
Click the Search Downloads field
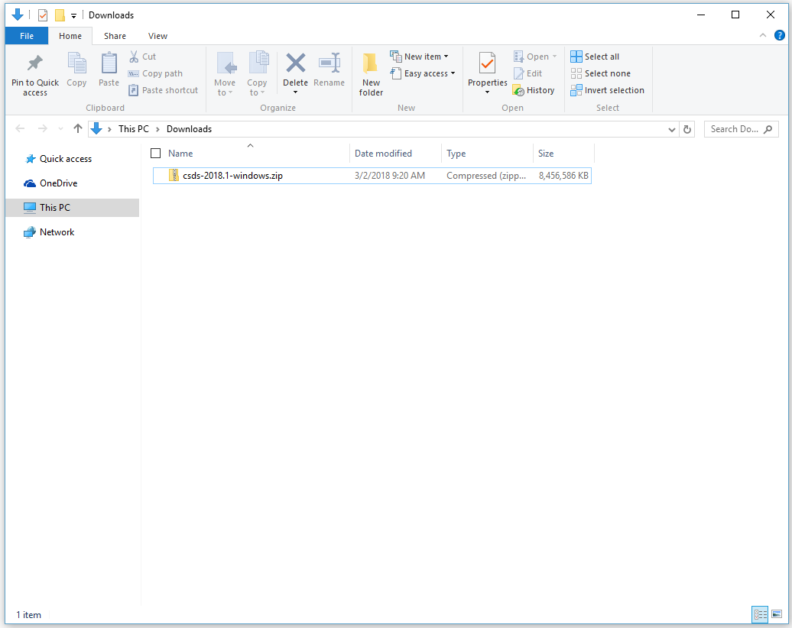tap(736, 129)
